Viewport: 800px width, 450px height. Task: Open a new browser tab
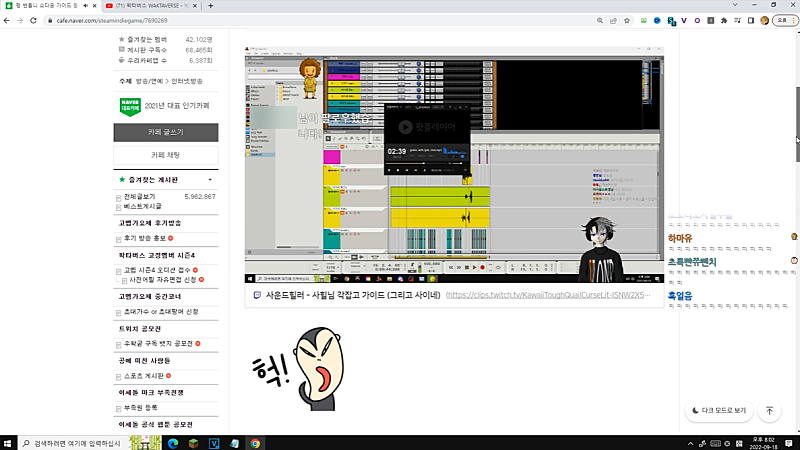[x=211, y=6]
